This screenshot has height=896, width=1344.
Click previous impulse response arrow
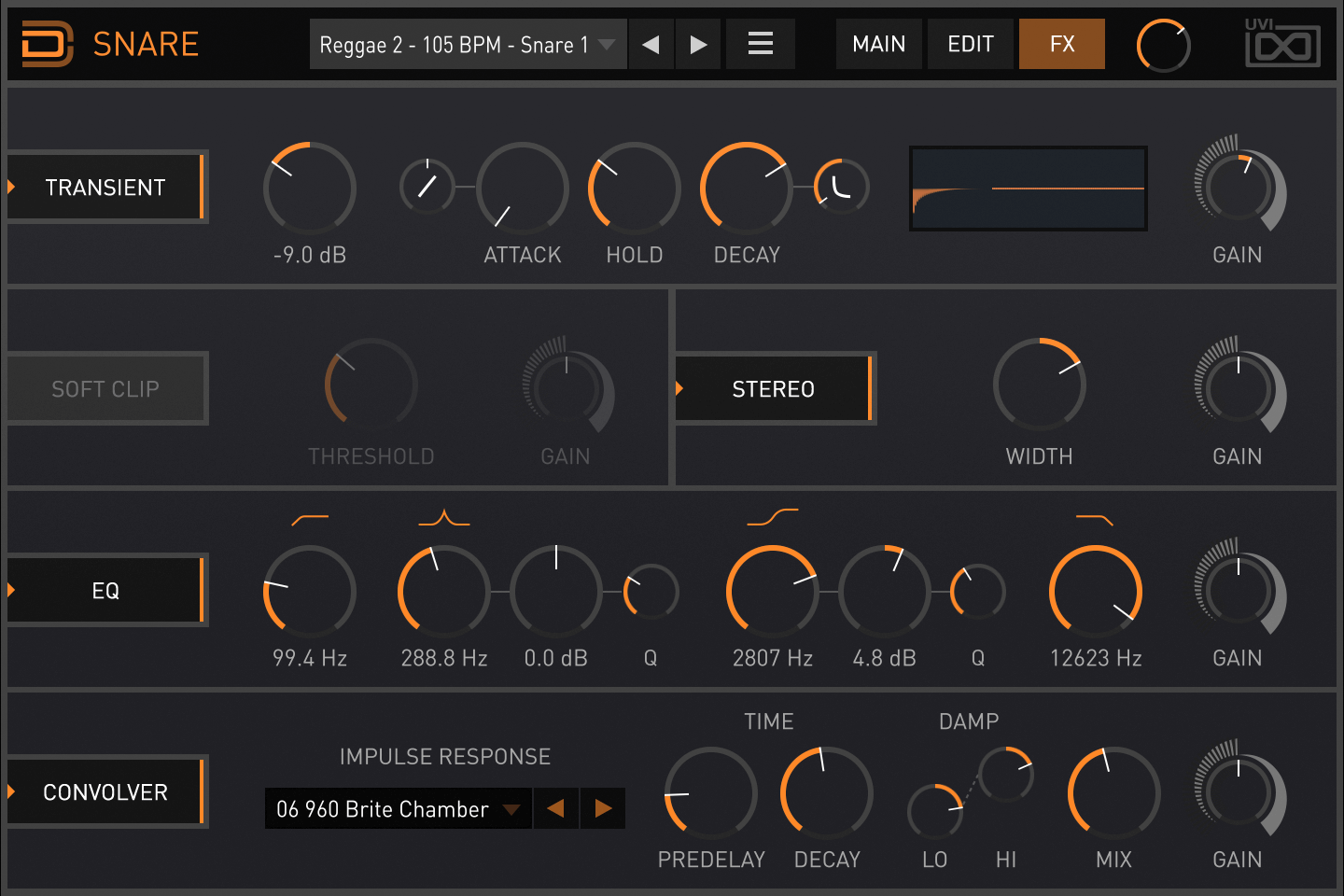[x=555, y=808]
